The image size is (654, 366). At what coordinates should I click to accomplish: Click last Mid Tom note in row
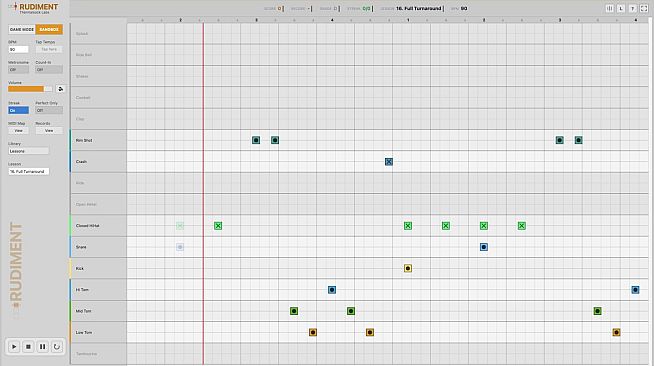point(598,311)
